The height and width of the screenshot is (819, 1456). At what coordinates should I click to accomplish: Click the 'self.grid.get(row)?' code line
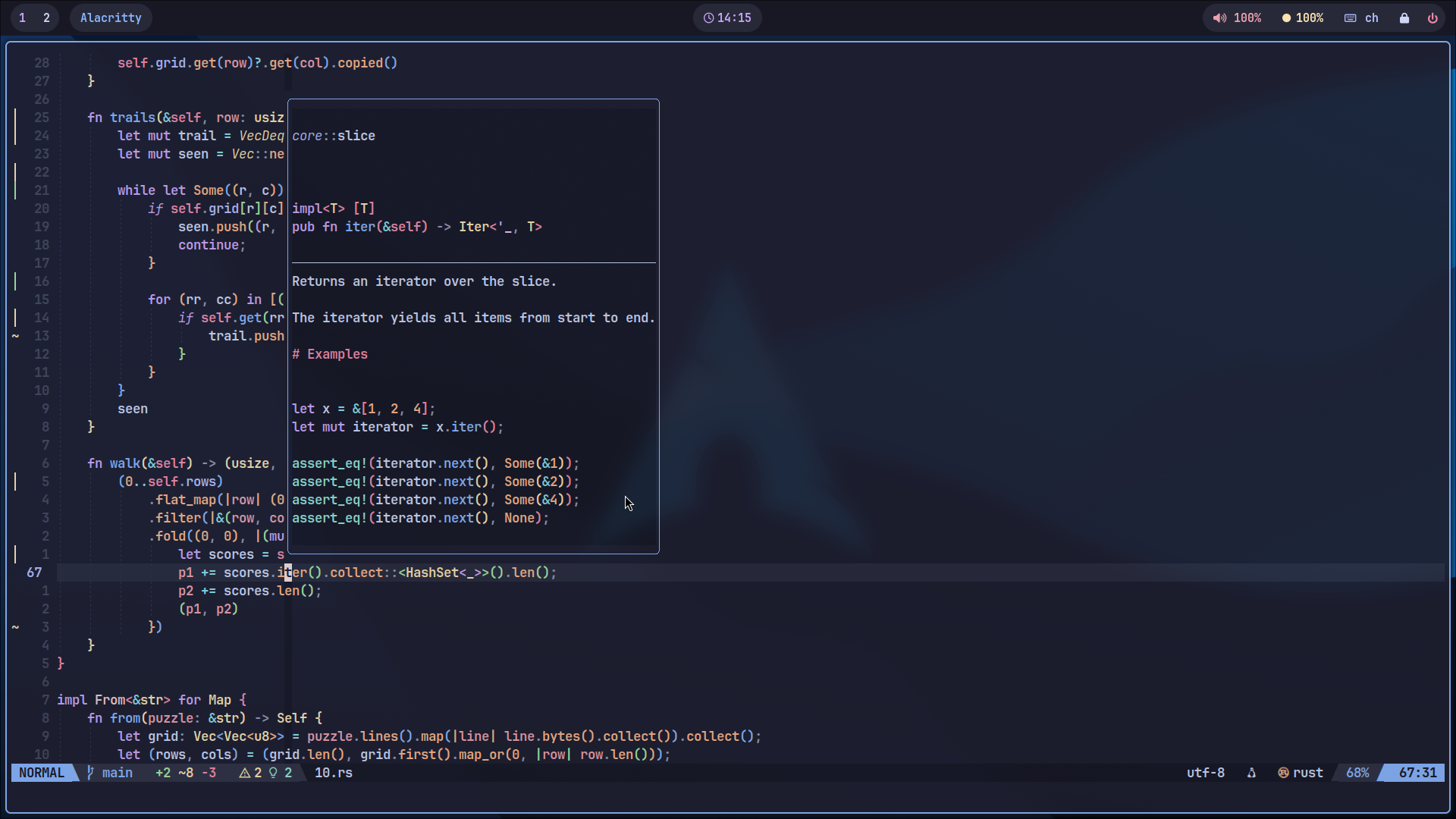[258, 63]
